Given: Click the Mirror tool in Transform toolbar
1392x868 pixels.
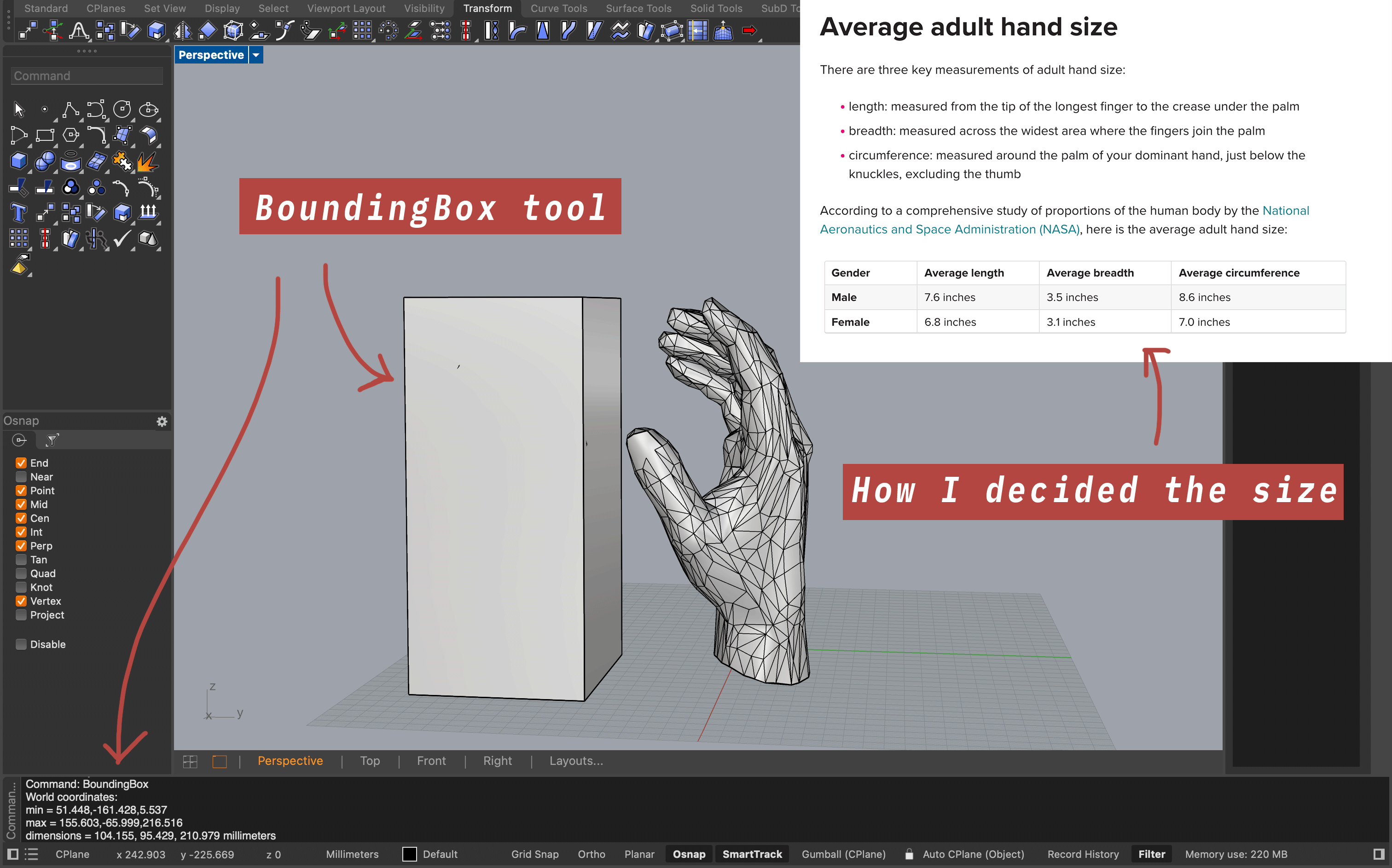Looking at the screenshot, I should click(183, 30).
